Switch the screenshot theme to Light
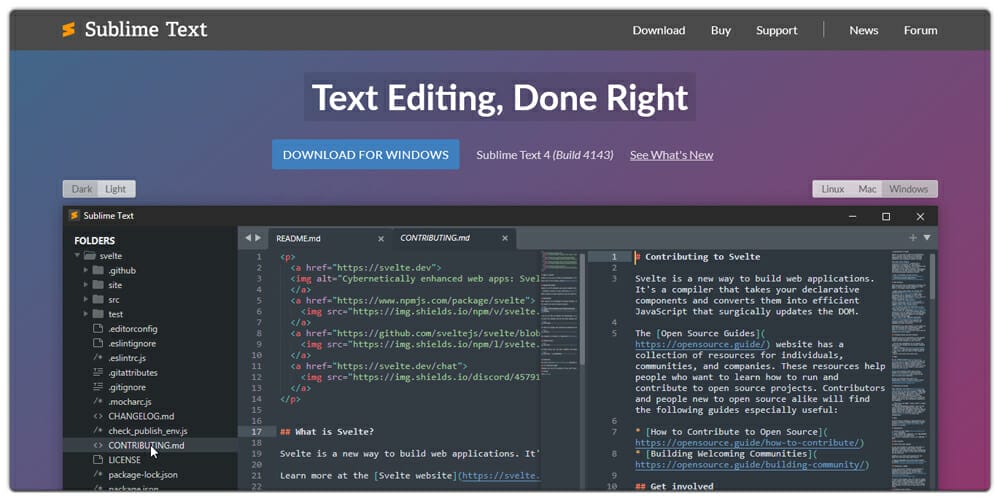Image resolution: width=1000 pixels, height=500 pixels. point(116,189)
